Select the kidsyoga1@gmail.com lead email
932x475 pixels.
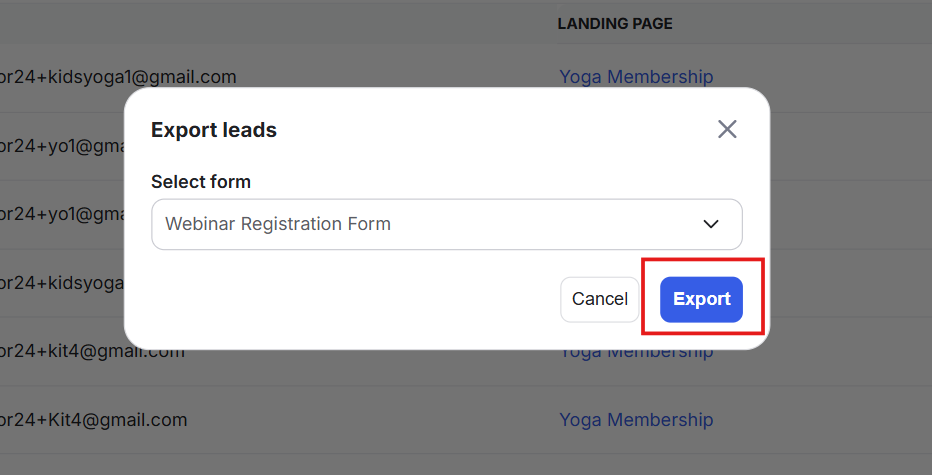(118, 77)
